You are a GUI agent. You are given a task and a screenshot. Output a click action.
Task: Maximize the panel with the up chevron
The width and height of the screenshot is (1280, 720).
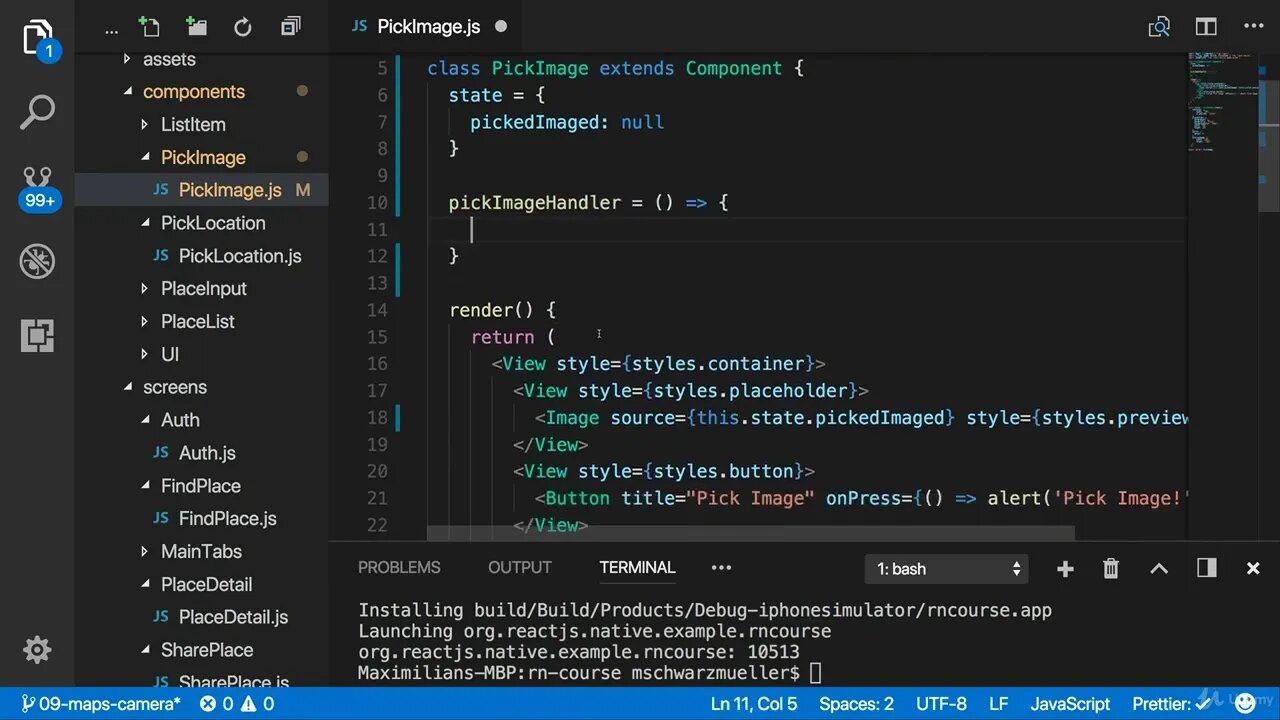coord(1159,569)
